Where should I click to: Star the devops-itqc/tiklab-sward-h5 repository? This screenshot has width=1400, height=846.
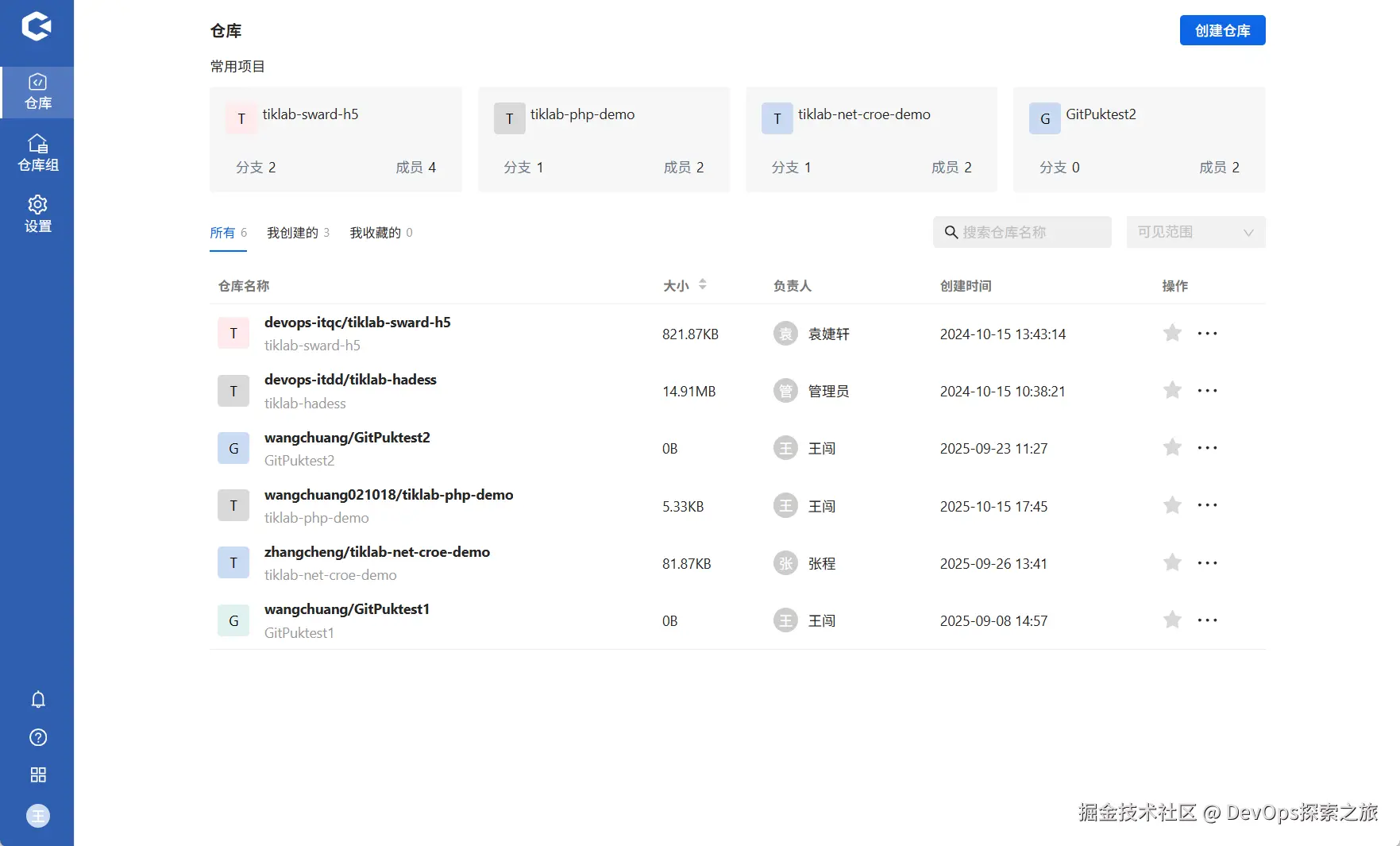1172,333
